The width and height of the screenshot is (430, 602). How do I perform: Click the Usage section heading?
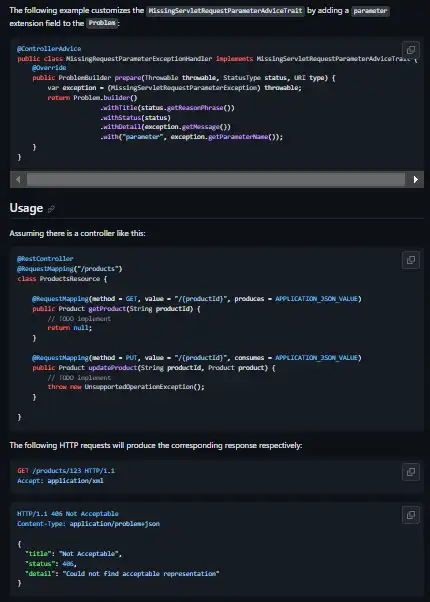click(x=26, y=208)
